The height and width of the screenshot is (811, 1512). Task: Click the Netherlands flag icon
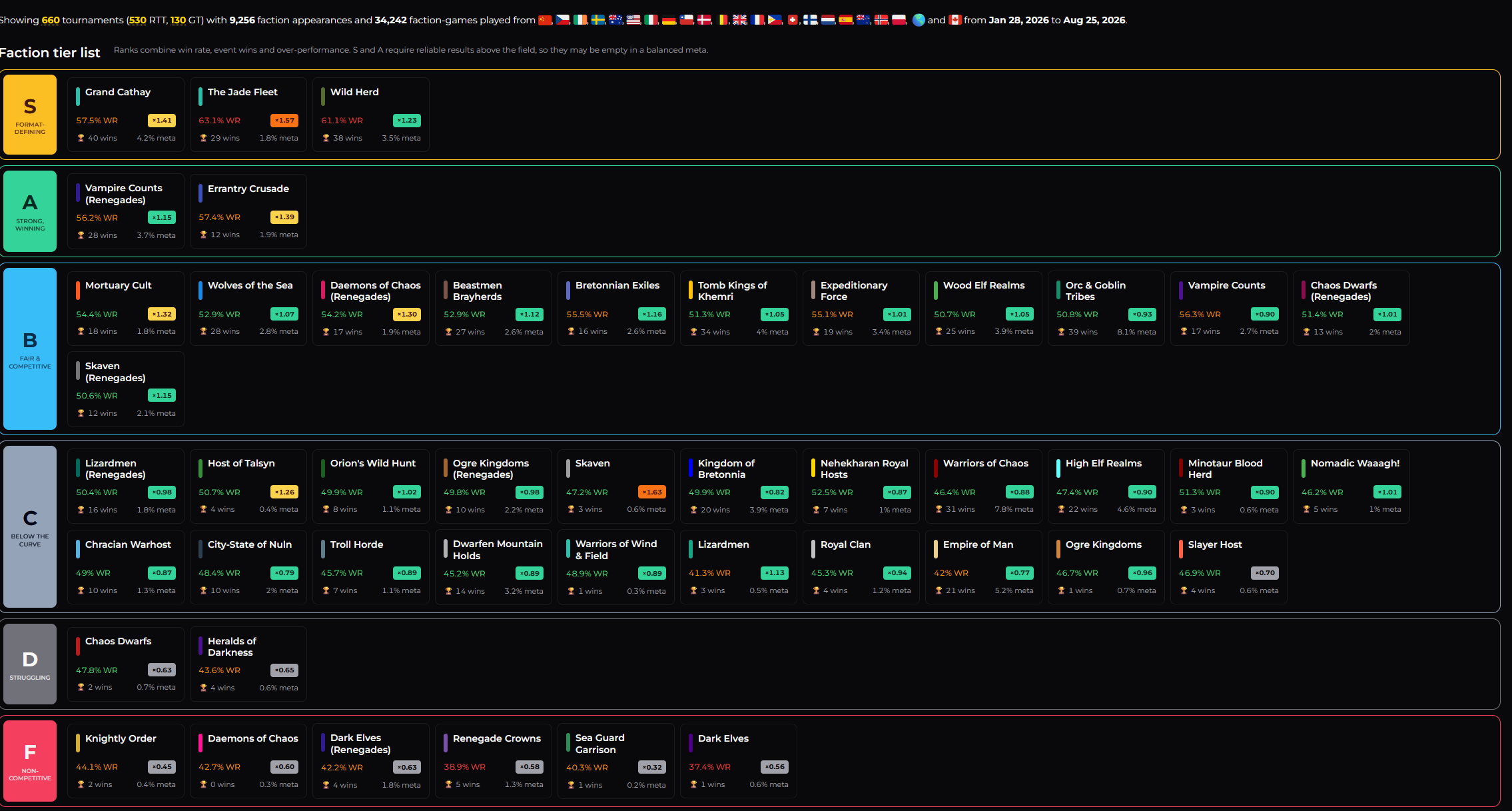[828, 20]
